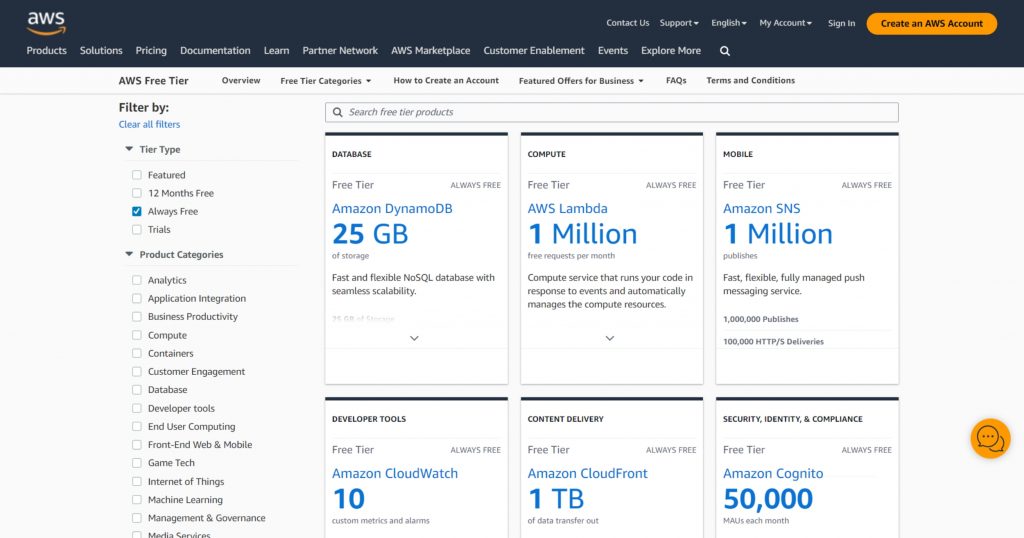Viewport: 1024px width, 538px height.
Task: Tick the Game Tech checkbox
Action: pyautogui.click(x=136, y=463)
